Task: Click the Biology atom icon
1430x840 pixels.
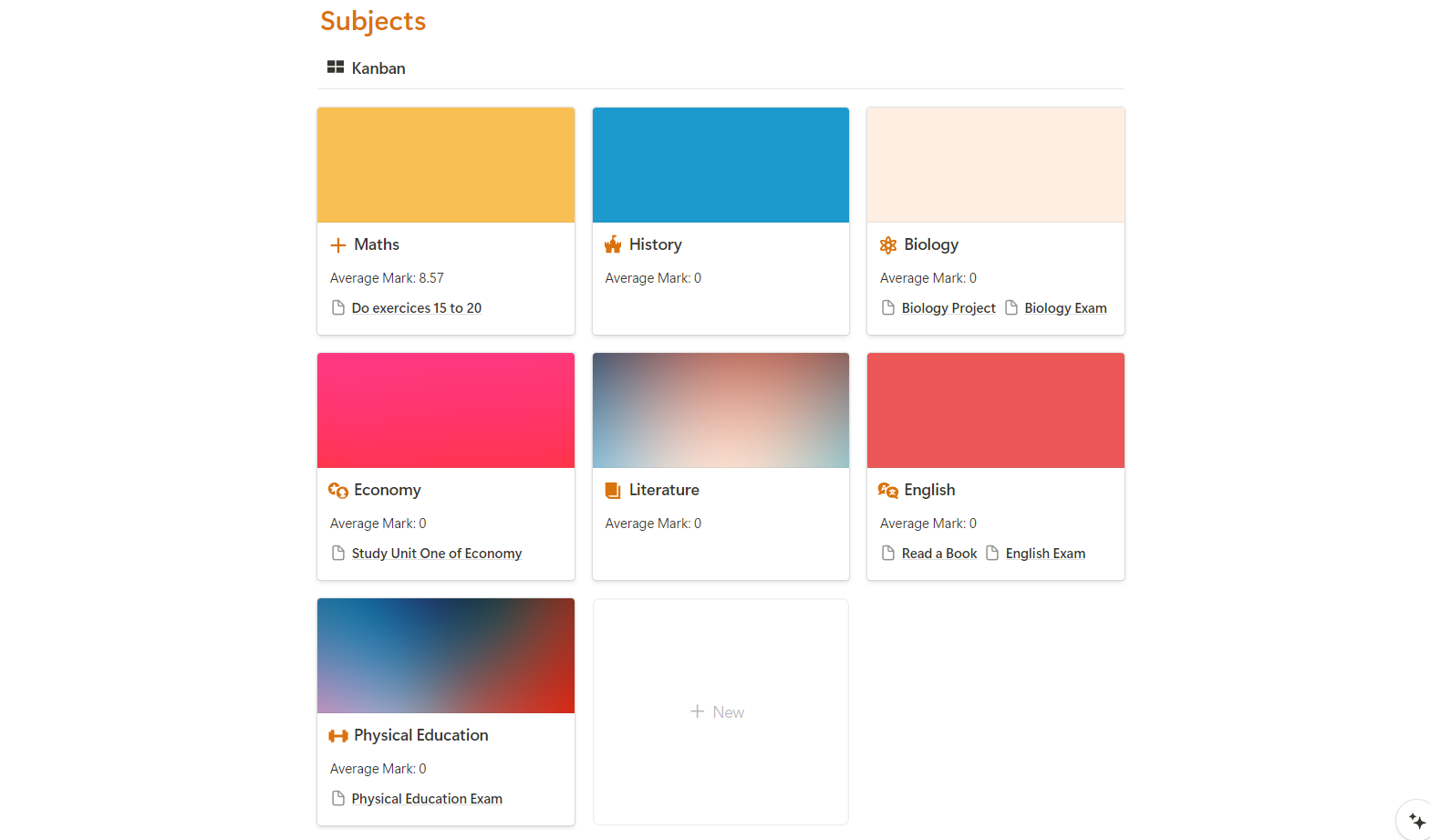Action: (x=888, y=244)
